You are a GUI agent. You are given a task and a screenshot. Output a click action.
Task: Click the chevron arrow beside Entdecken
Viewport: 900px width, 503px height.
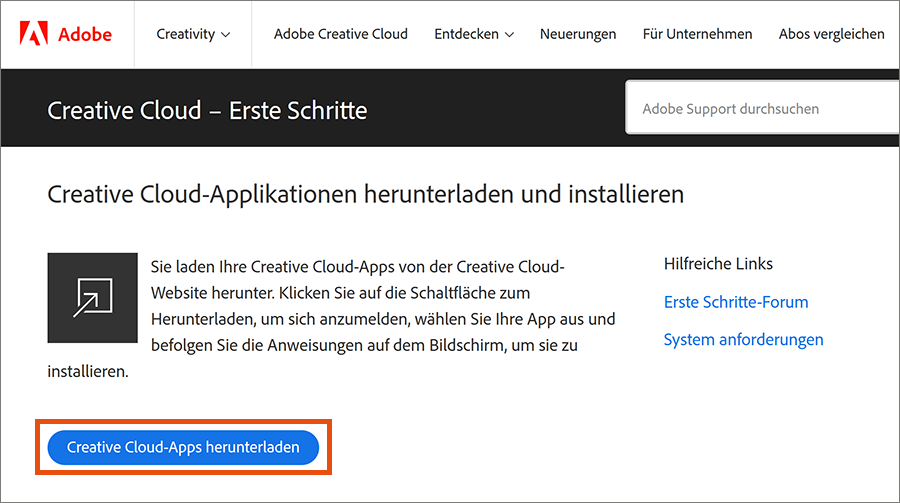click(x=509, y=35)
